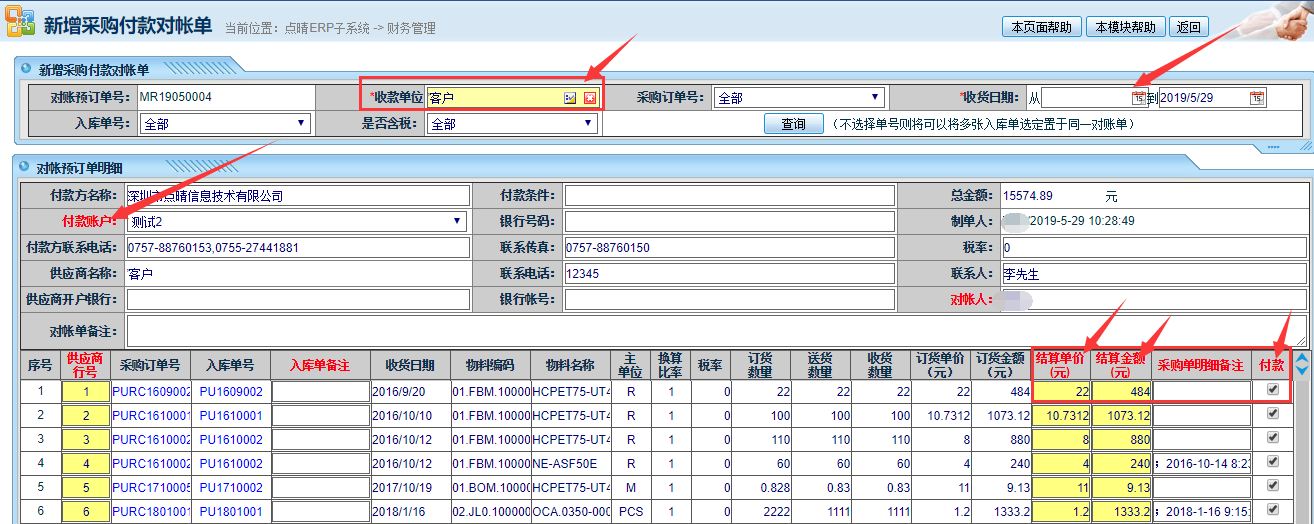Click the 本页面帮助 button
The image size is (1314, 524).
[x=1041, y=27]
